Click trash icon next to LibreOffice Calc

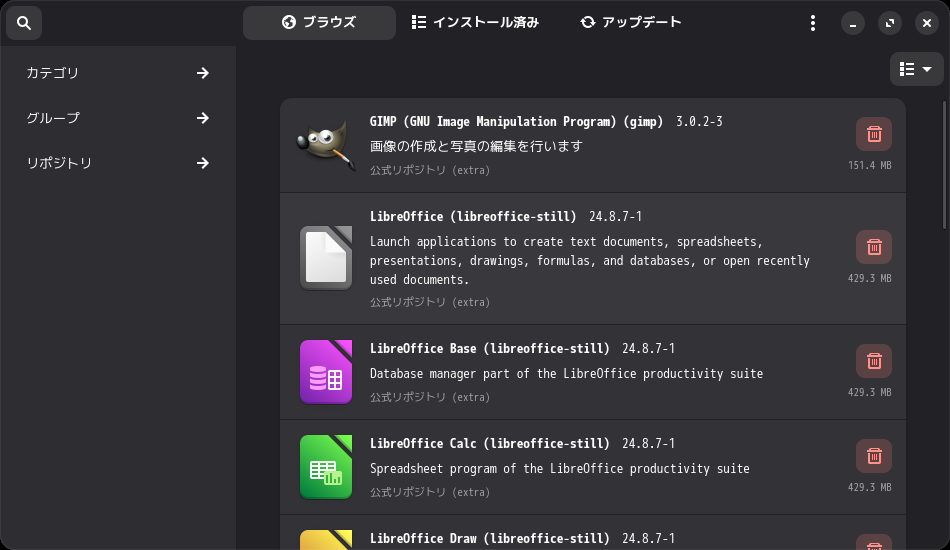tap(873, 456)
